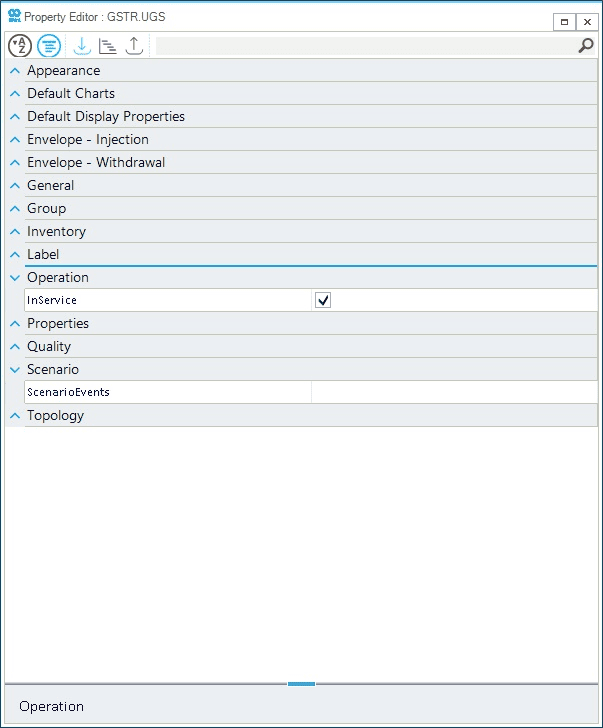Select the Operation header text

coord(58,277)
